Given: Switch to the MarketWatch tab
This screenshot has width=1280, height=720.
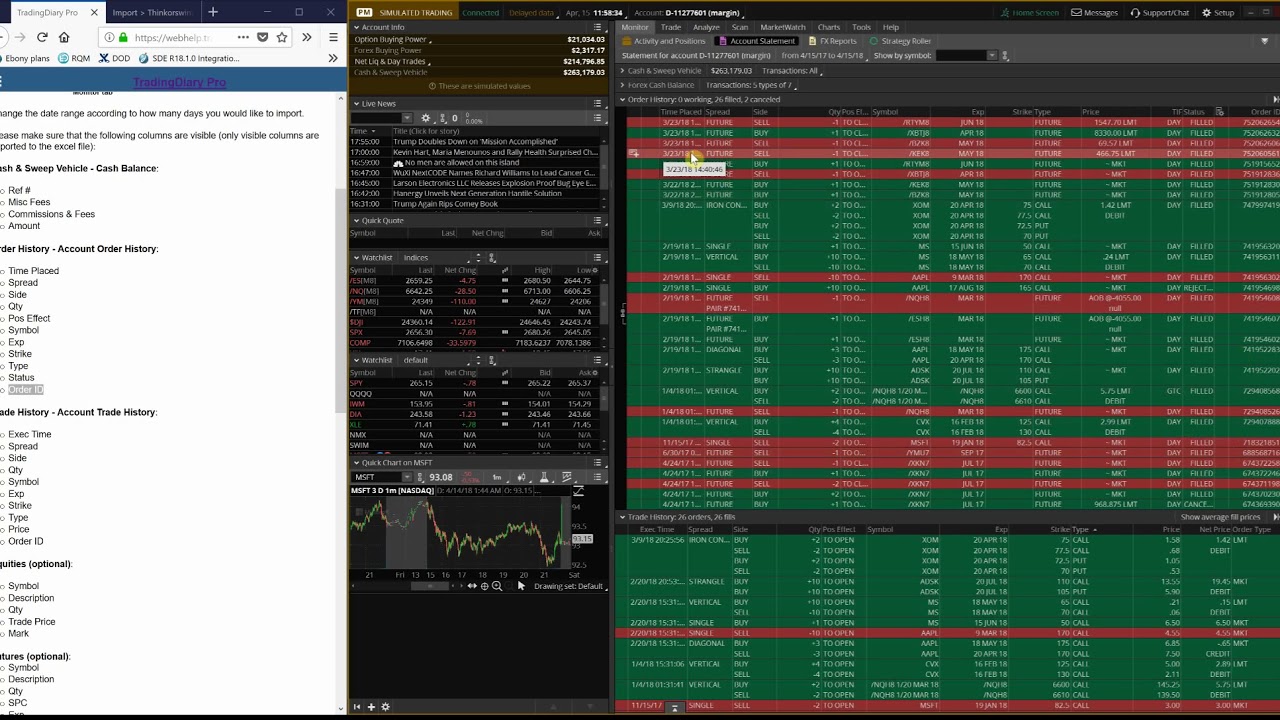Looking at the screenshot, I should (x=783, y=27).
